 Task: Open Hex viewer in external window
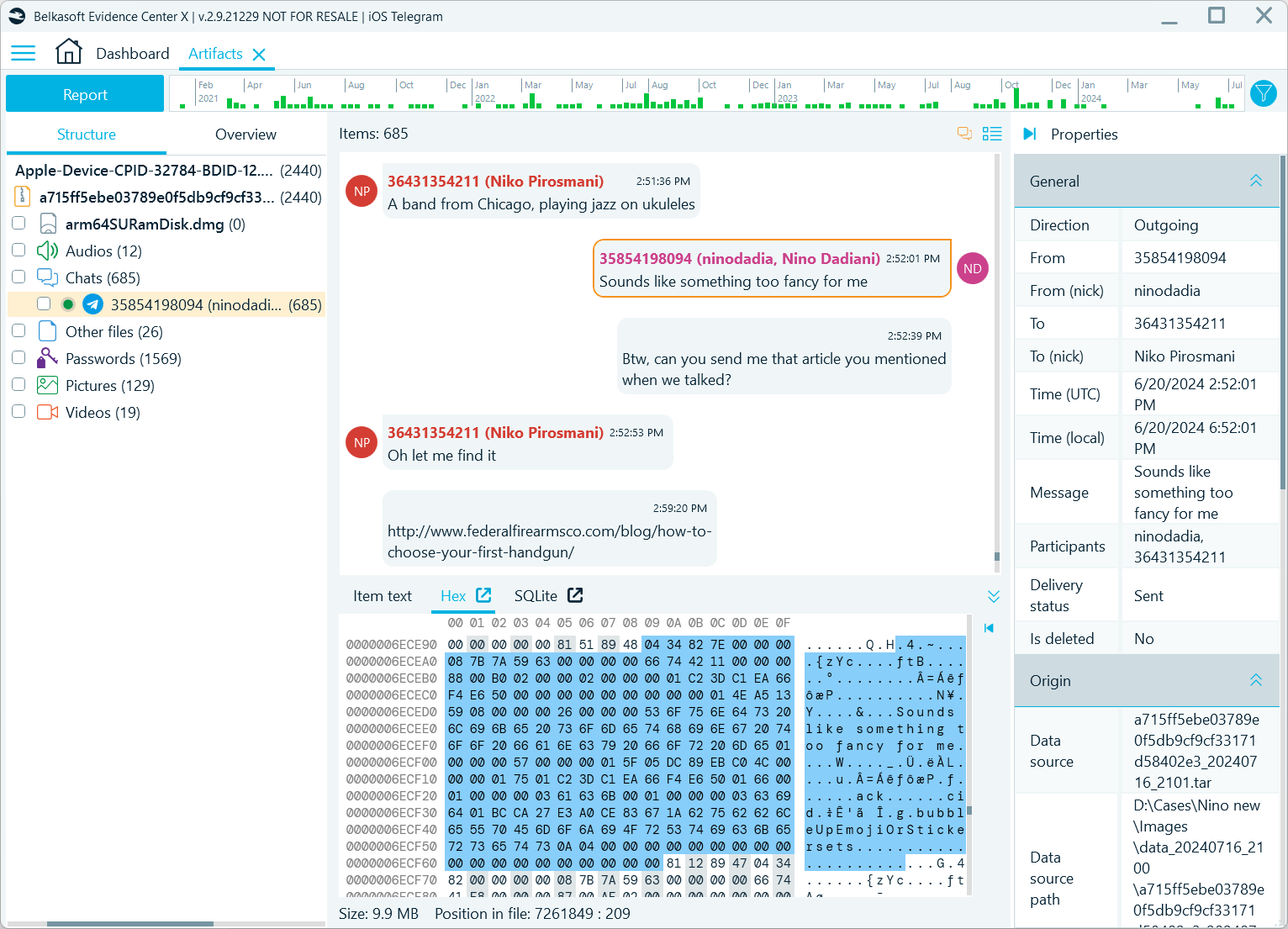483,595
